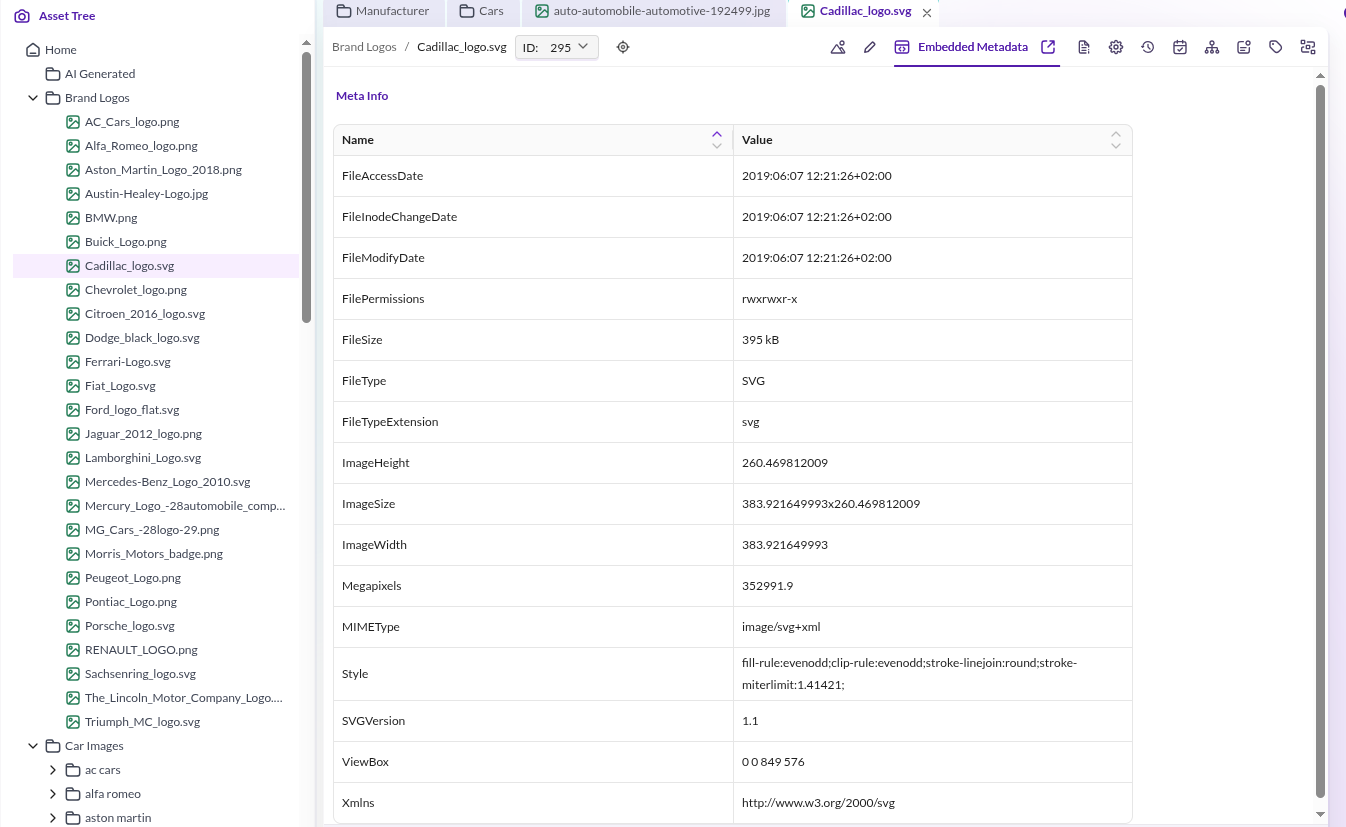The width and height of the screenshot is (1346, 827).
Task: Collapse the Car Images folder
Action: [x=33, y=746]
